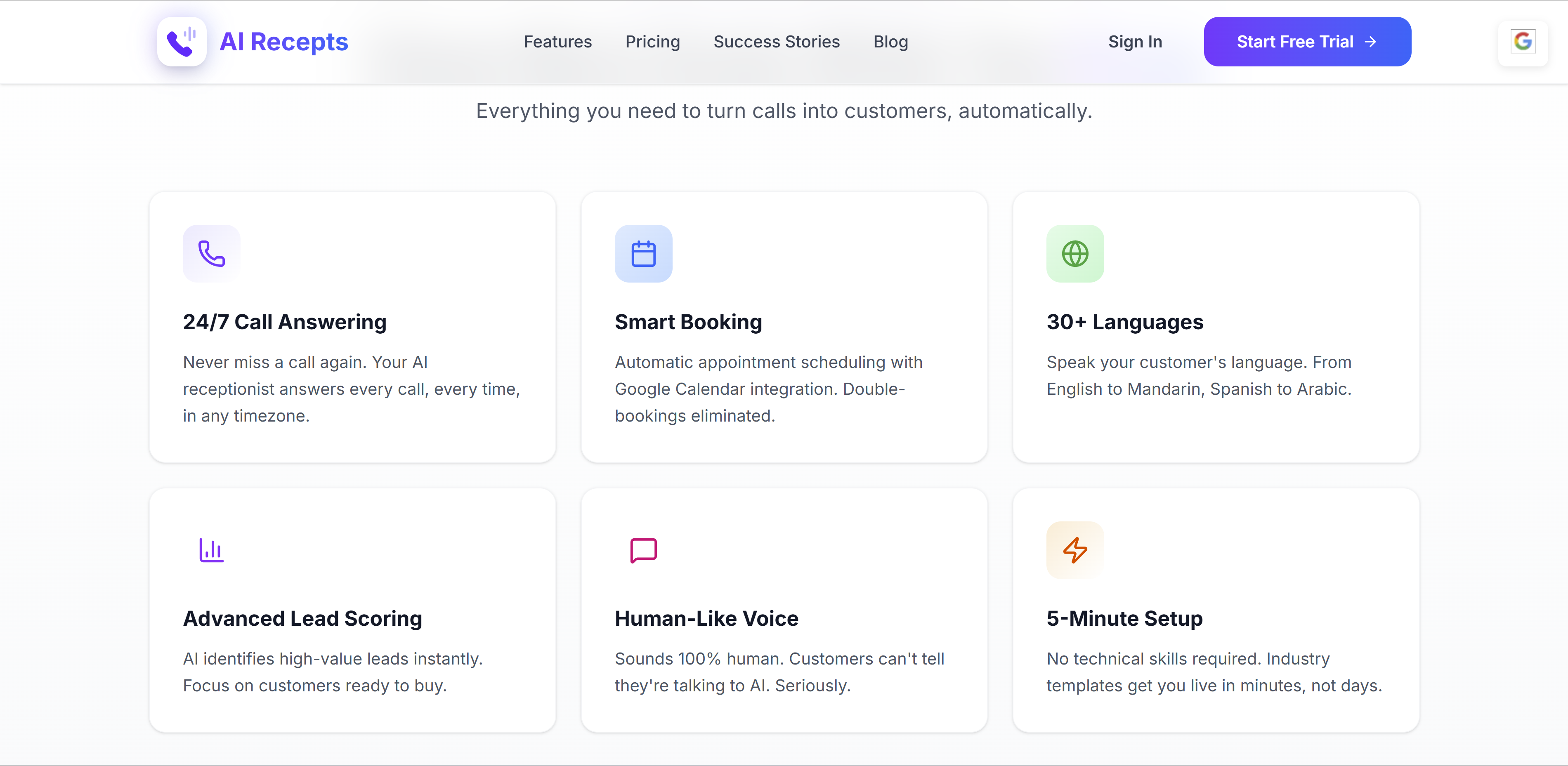The image size is (1568, 766).
Task: Click the speech bubble icon on Human-Like Voice card
Action: [x=643, y=550]
